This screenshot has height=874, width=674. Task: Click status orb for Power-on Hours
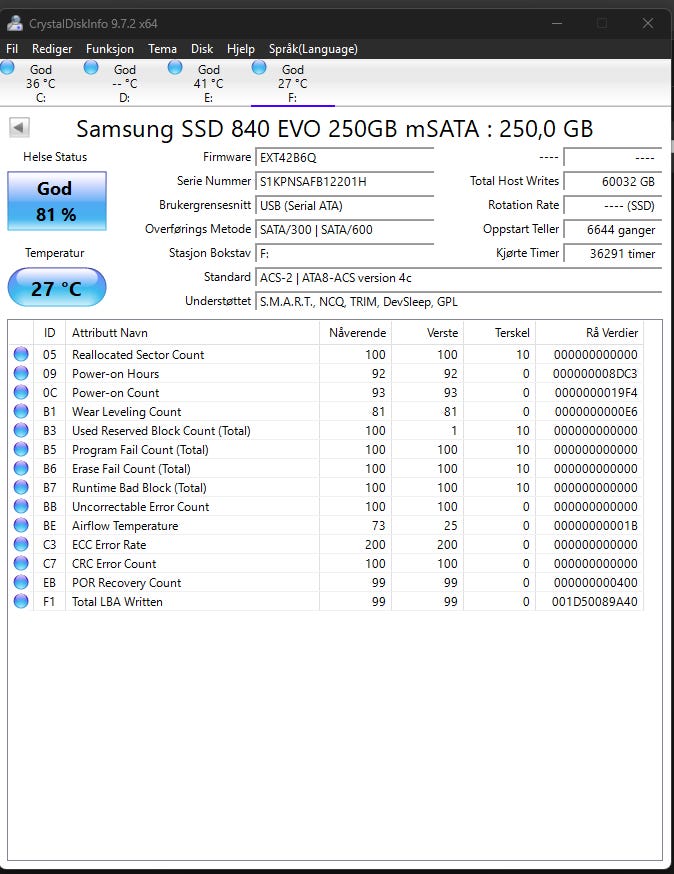pos(21,373)
